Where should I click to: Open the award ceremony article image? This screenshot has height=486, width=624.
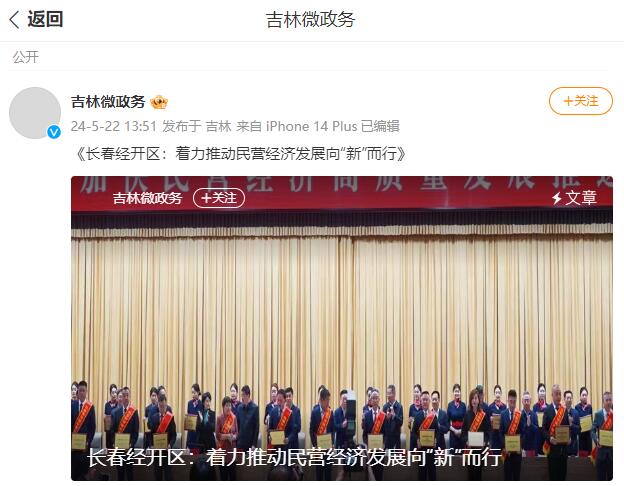click(x=342, y=328)
